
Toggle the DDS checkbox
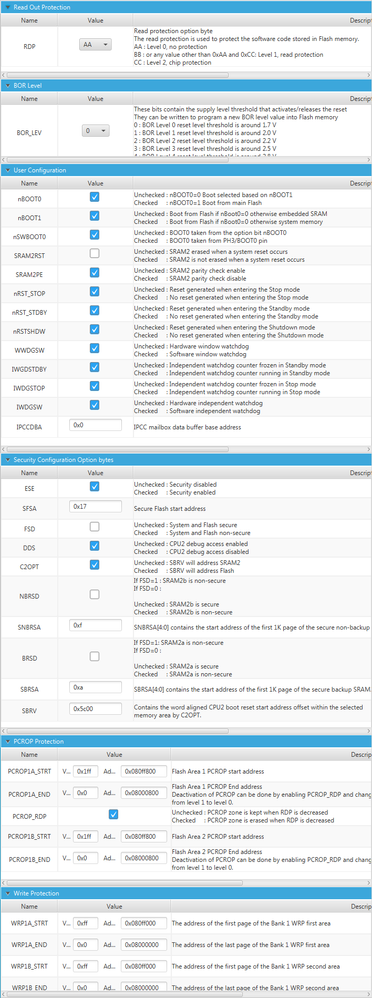(x=94, y=545)
